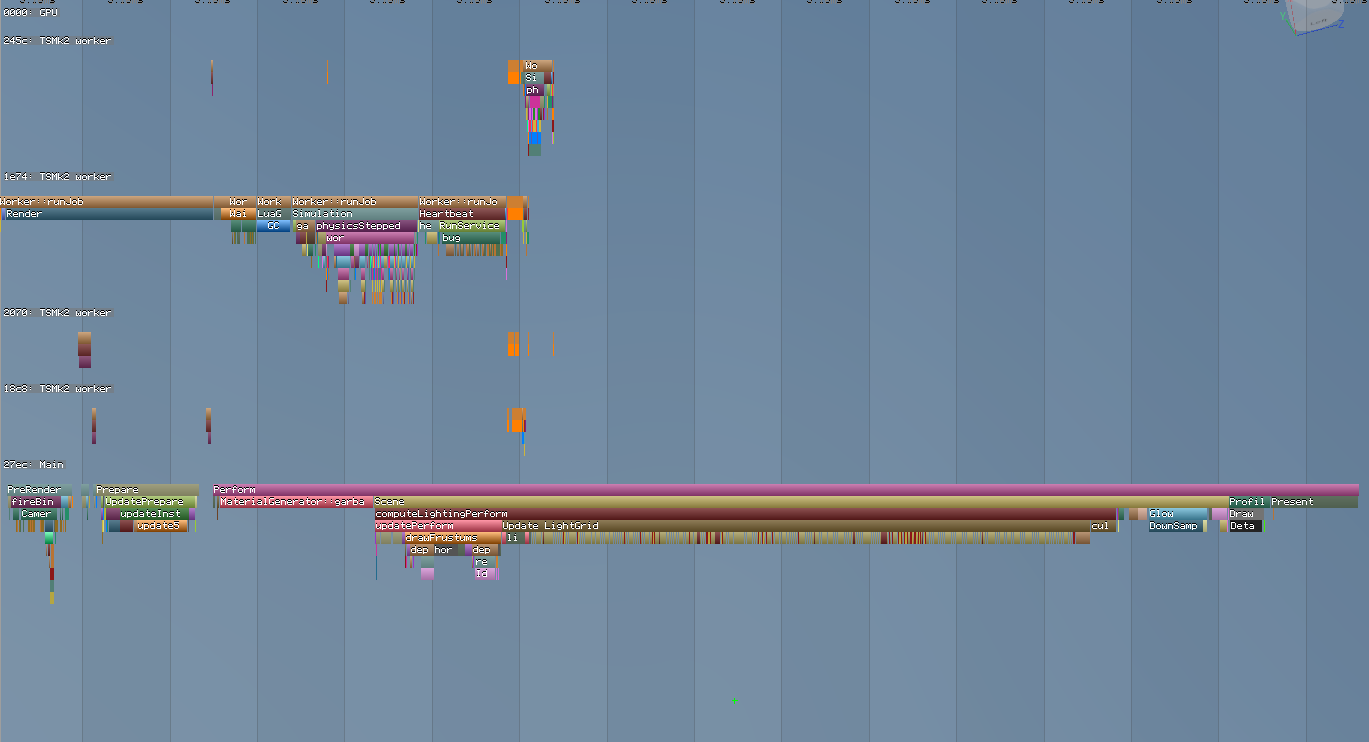1369x742 pixels.
Task: Click the DownSamp scope bar
Action: click(1175, 526)
